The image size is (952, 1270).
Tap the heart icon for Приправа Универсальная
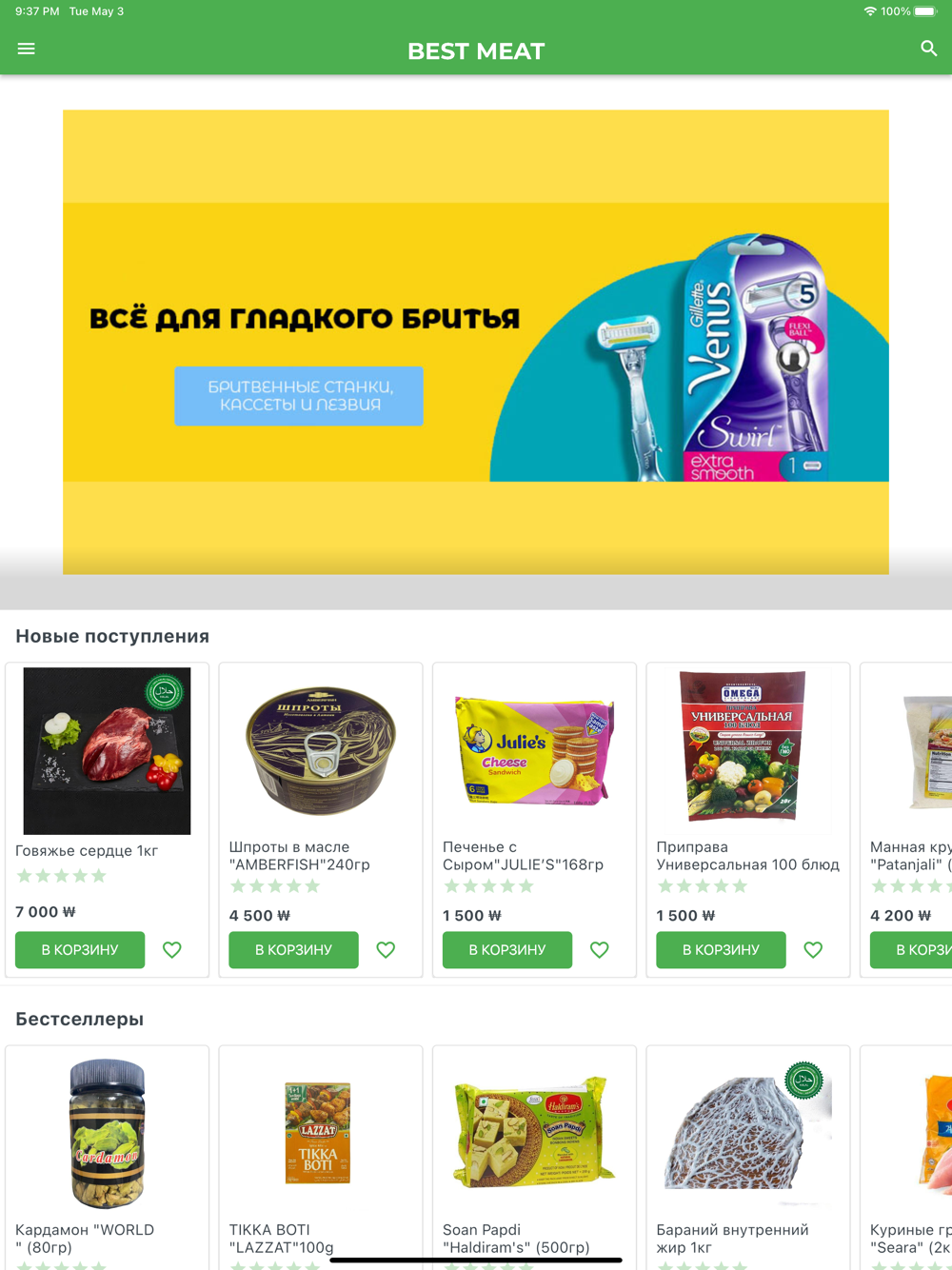pos(813,949)
